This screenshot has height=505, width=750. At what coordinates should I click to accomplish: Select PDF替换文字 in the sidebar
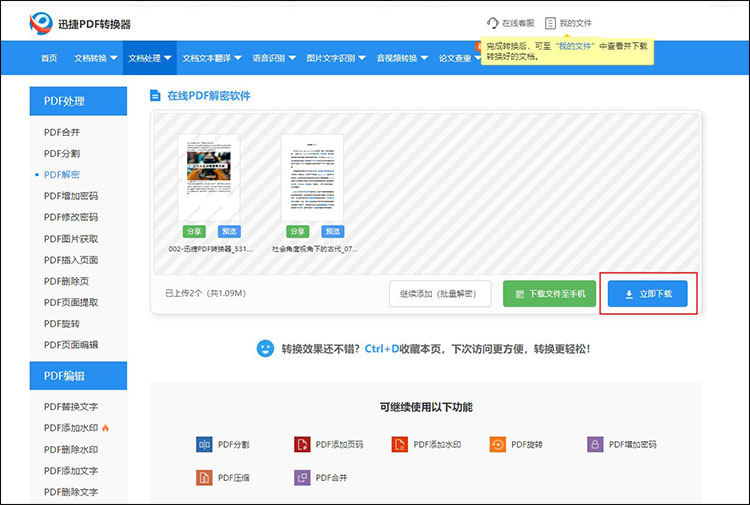(x=71, y=407)
